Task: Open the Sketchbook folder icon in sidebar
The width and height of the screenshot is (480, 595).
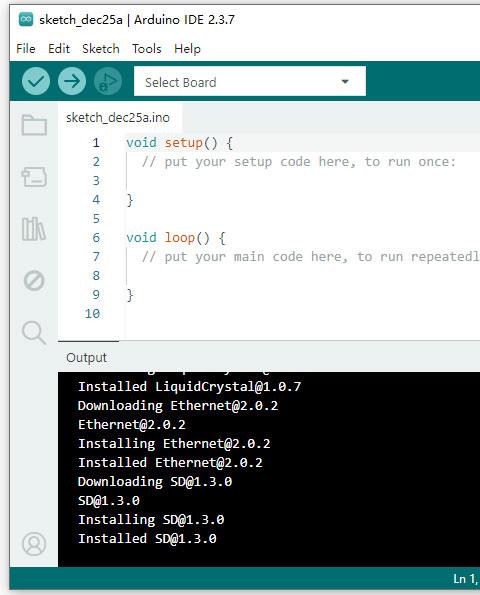Action: [x=34, y=124]
